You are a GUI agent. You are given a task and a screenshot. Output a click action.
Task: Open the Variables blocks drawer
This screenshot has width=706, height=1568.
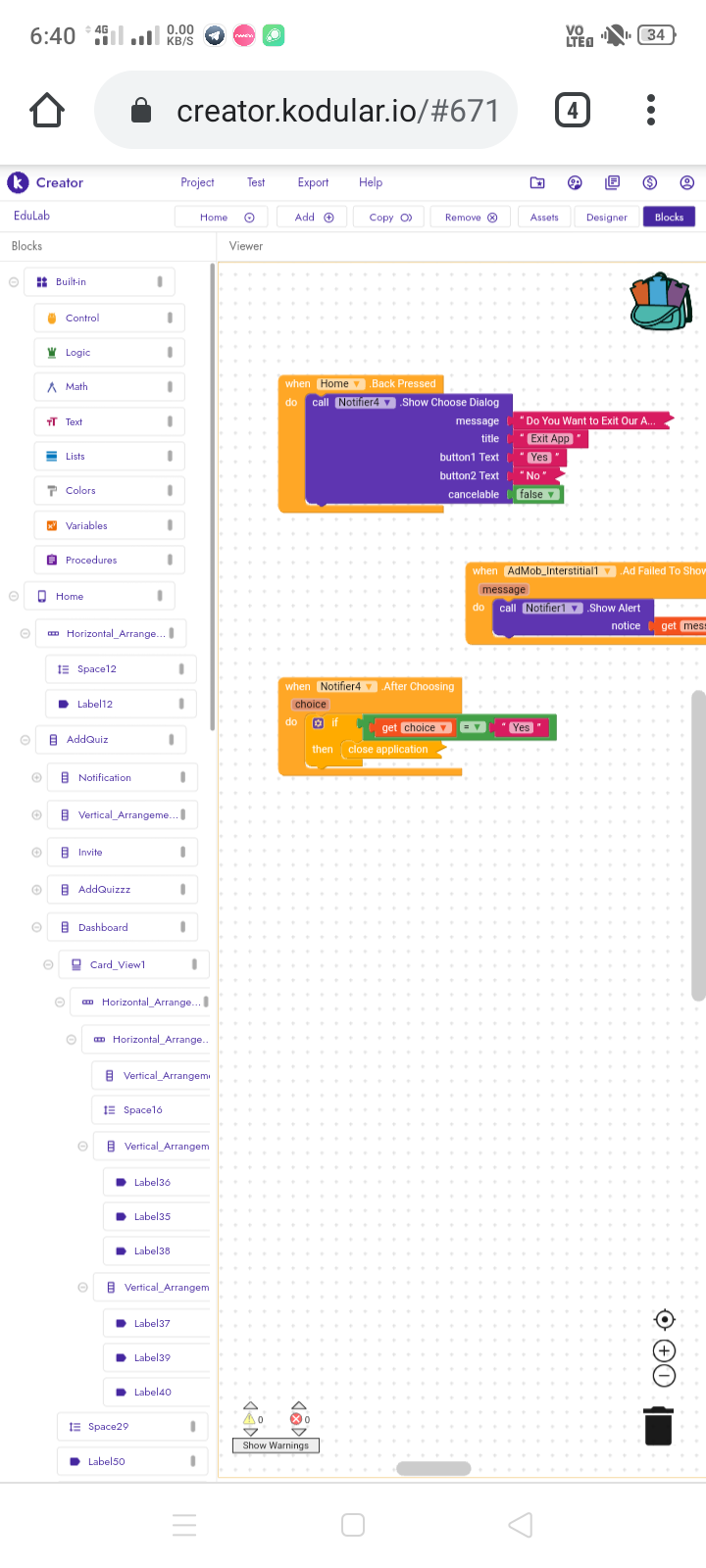pos(109,526)
